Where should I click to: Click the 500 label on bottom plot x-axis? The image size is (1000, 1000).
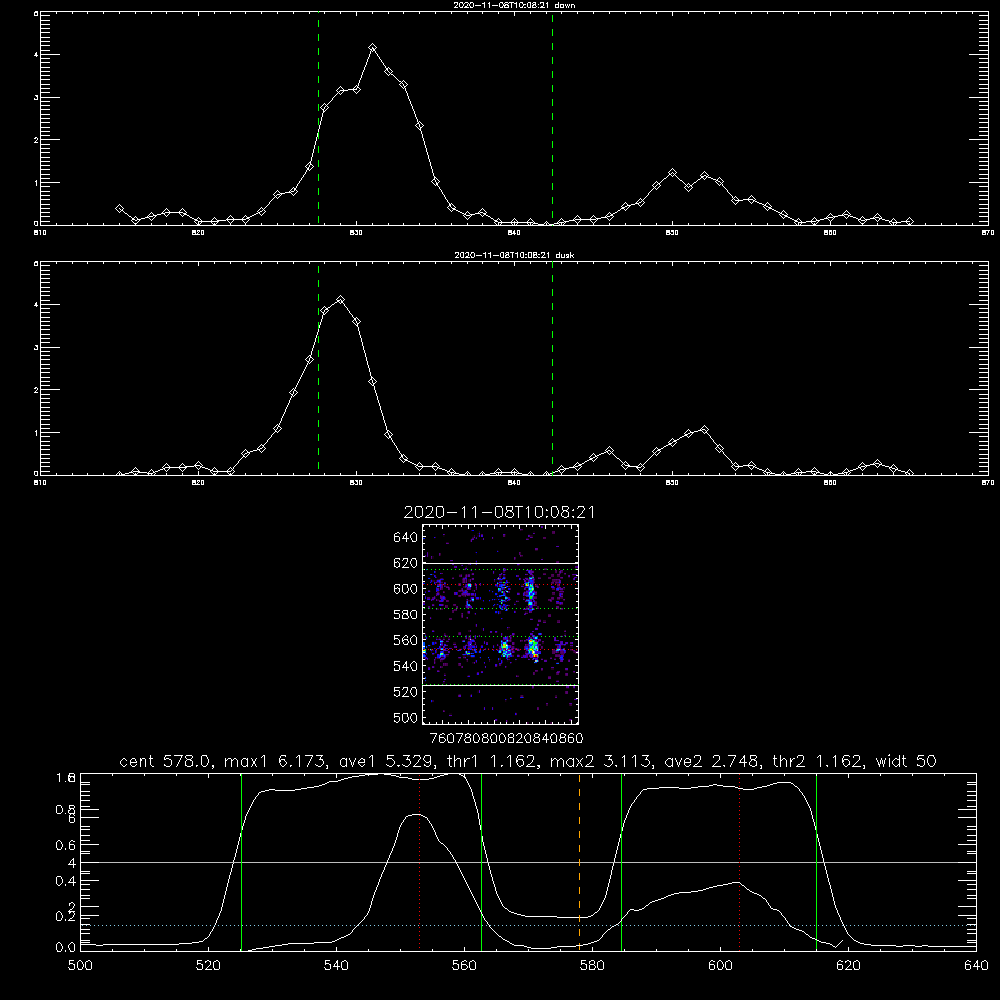80,965
